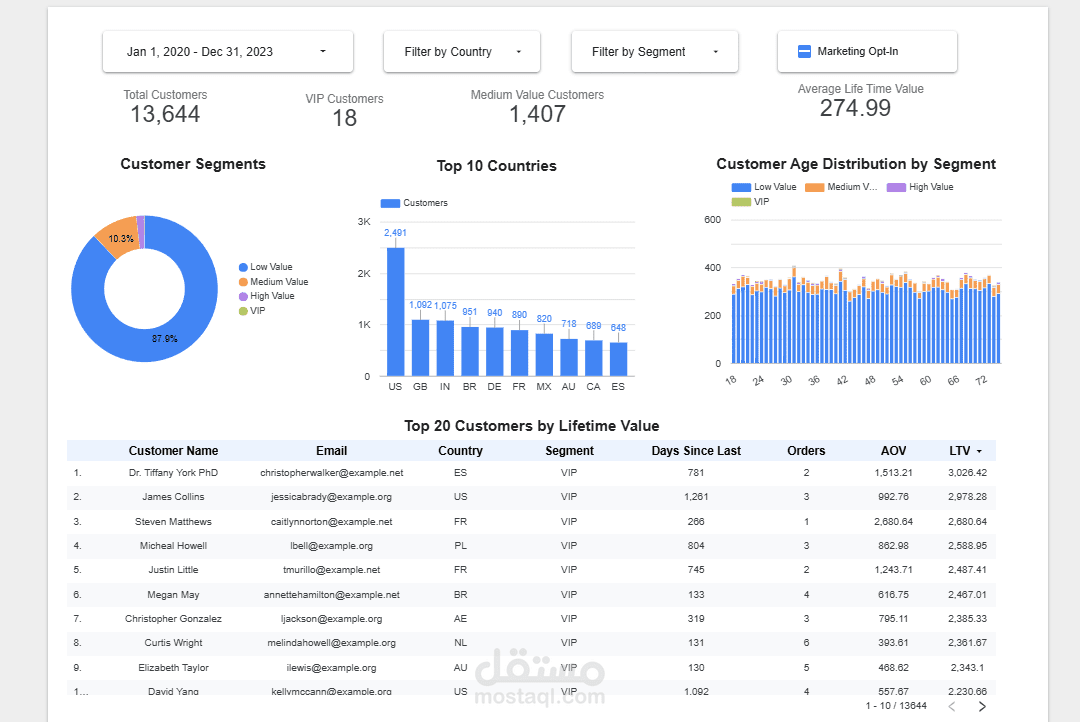Viewport: 1080px width, 722px height.
Task: Select the orange Medium Value donut slice
Action: click(116, 238)
